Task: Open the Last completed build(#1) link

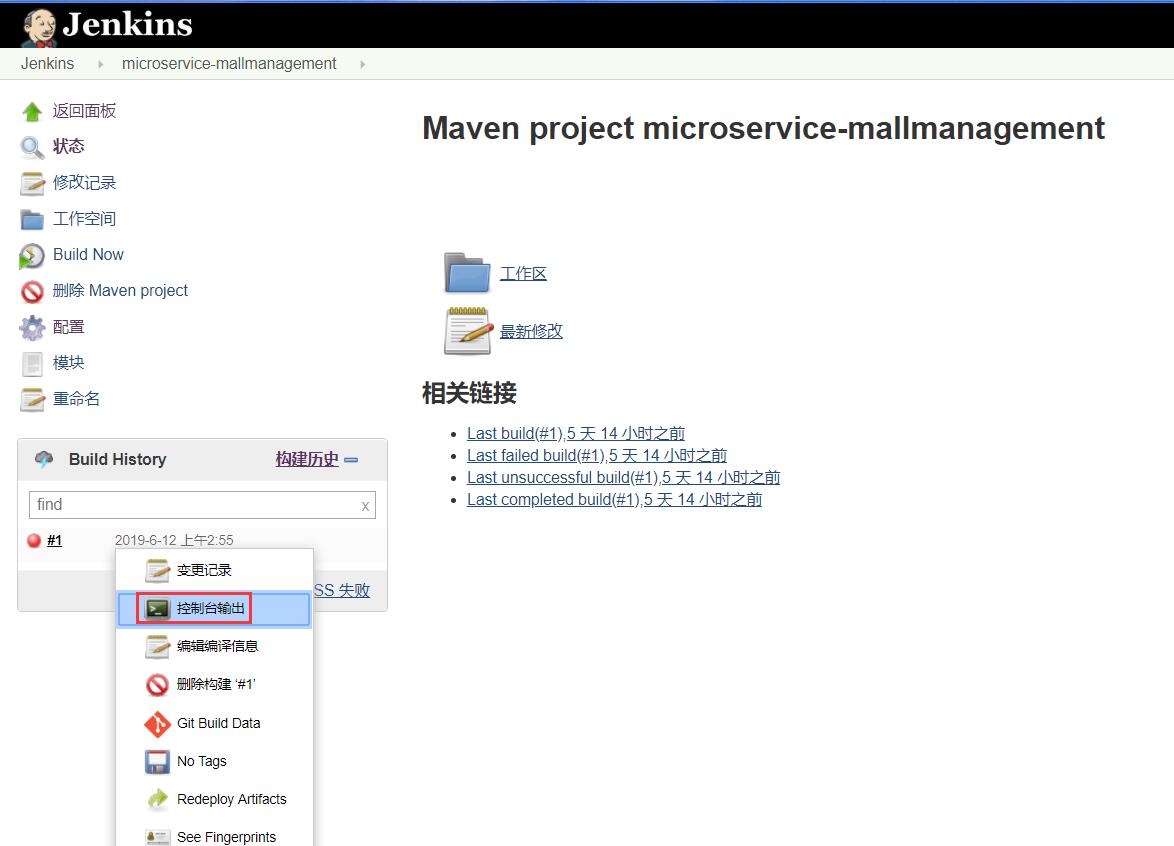Action: (x=615, y=499)
